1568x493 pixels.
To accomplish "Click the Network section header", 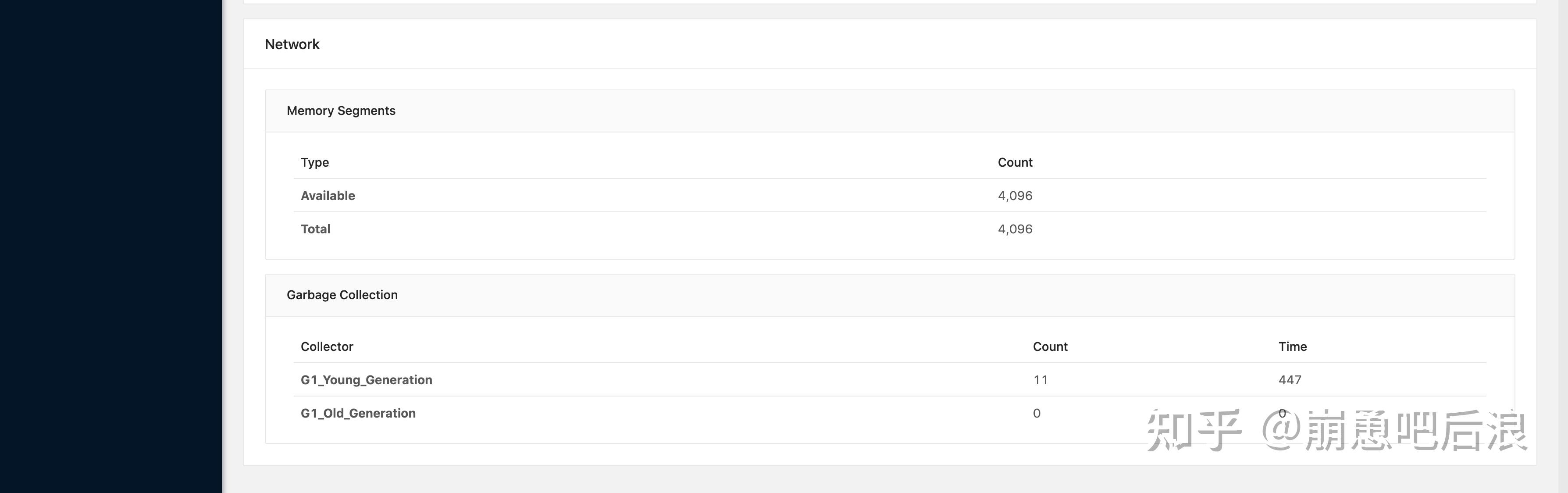I will click(292, 44).
